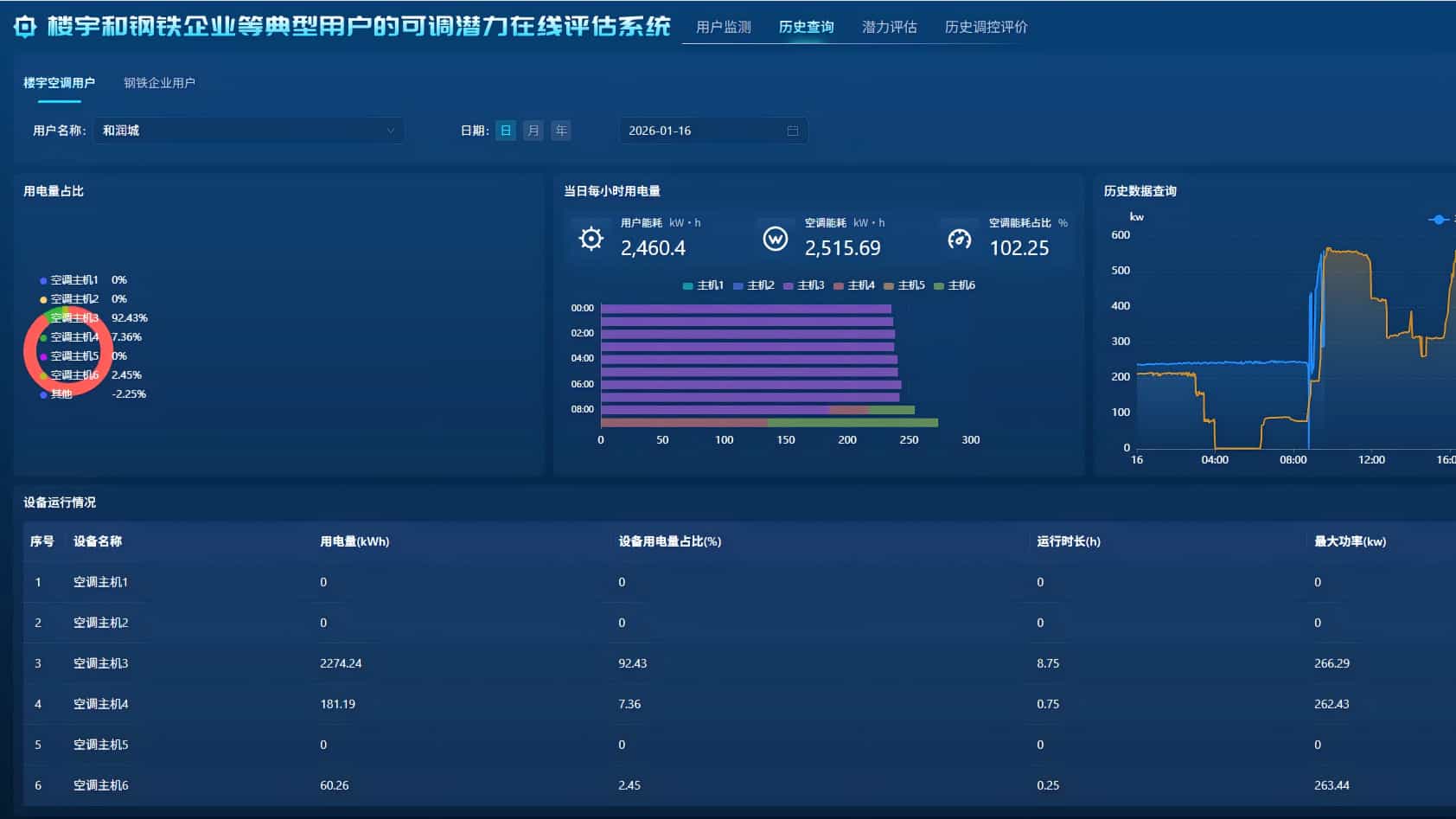Toggle 空调主机5 in the pie chart legend

[x=42, y=355]
